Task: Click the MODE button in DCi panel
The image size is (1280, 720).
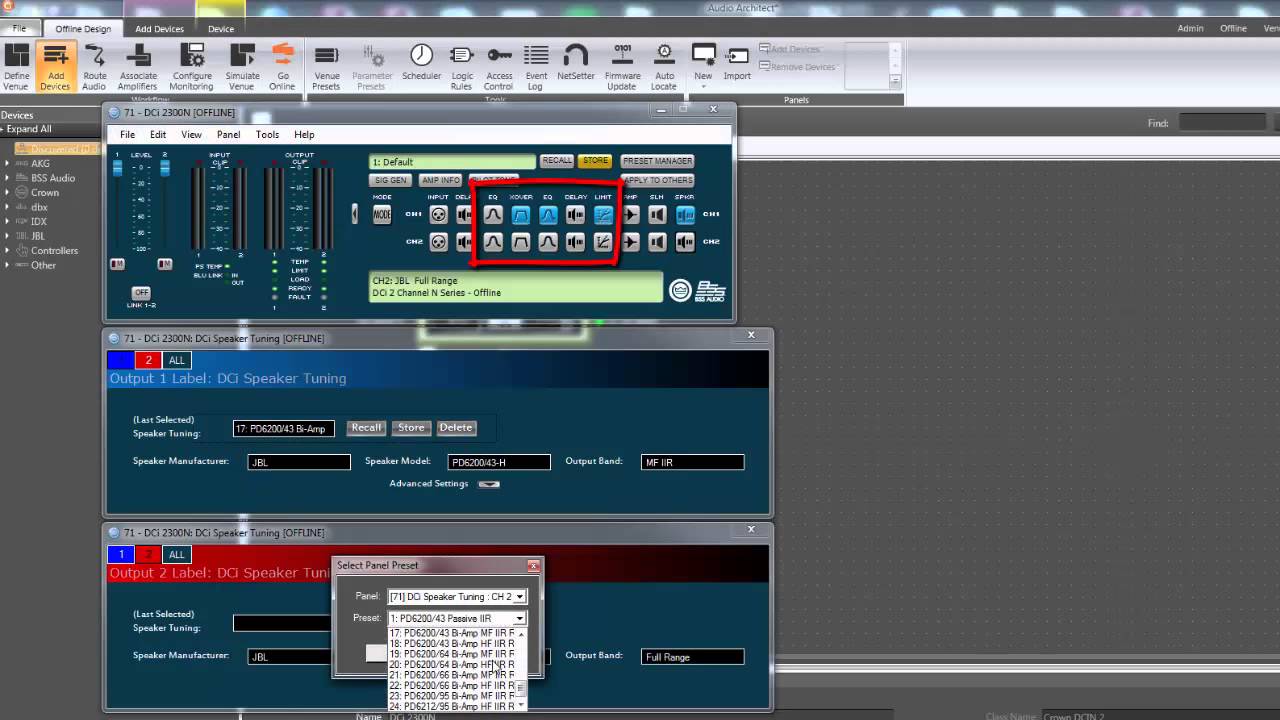Action: click(x=382, y=214)
